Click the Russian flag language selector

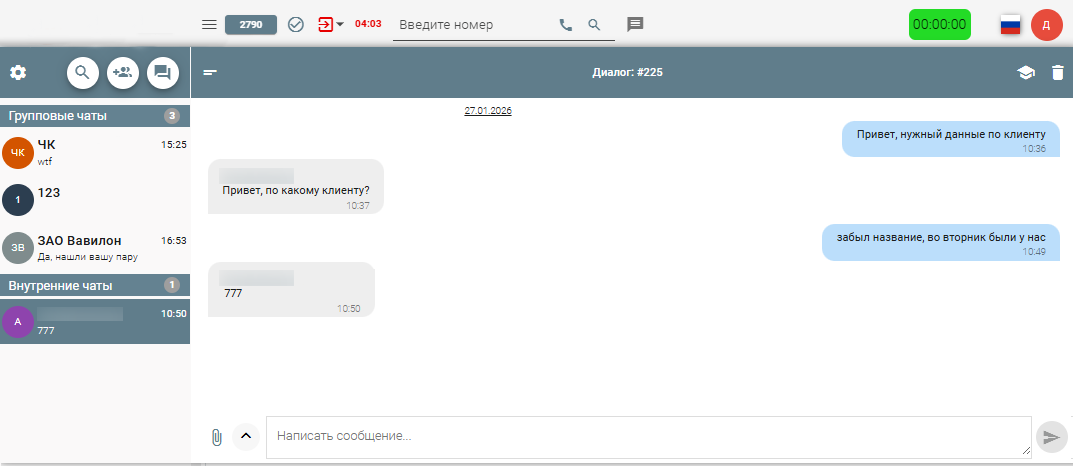click(x=1011, y=25)
